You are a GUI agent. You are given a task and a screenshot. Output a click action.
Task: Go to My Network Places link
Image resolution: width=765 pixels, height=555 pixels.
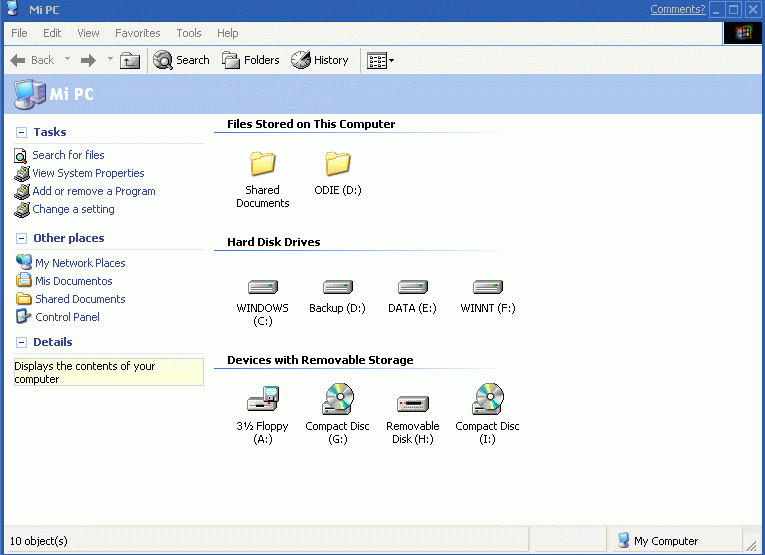(80, 263)
